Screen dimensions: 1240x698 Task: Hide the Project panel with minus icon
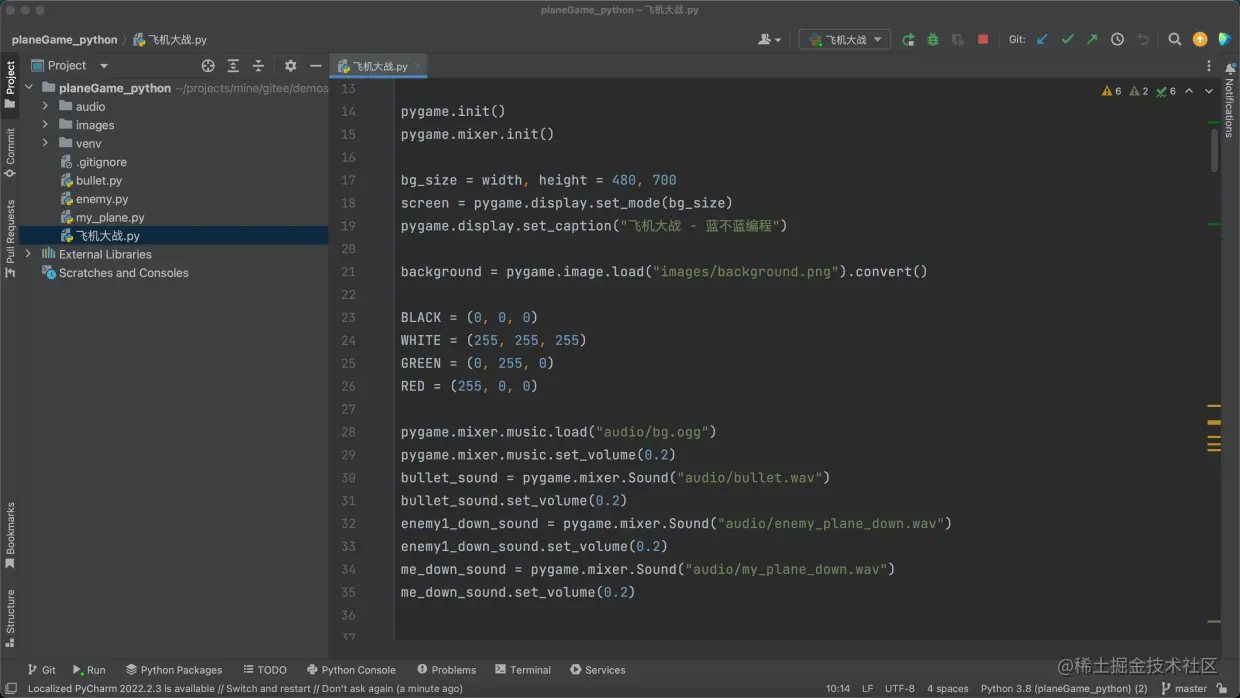[x=316, y=66]
